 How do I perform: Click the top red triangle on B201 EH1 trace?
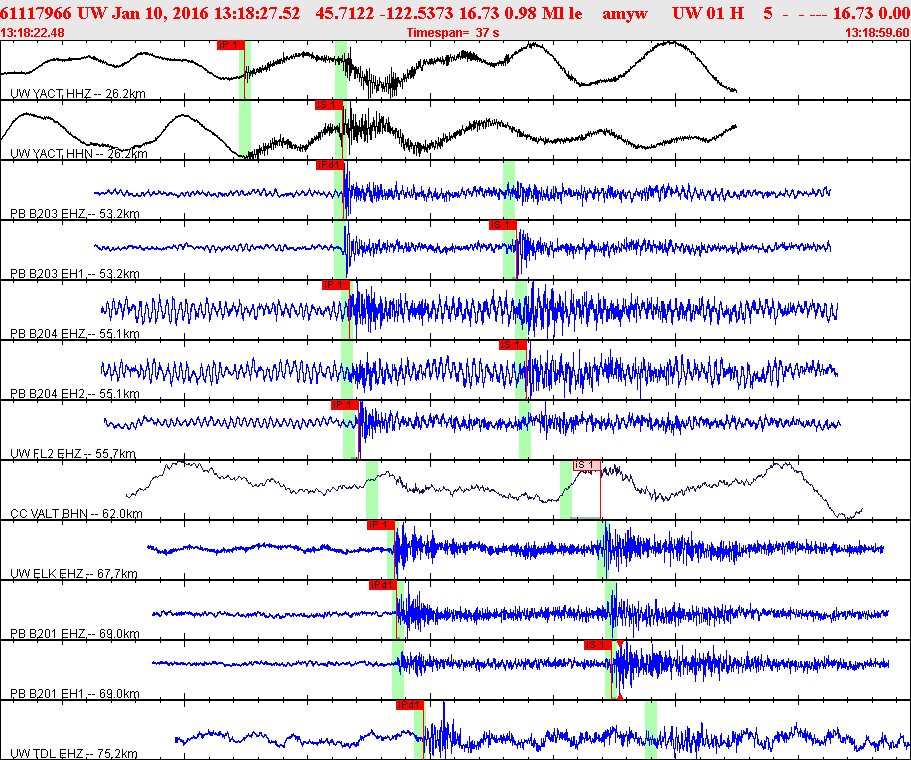tap(620, 644)
